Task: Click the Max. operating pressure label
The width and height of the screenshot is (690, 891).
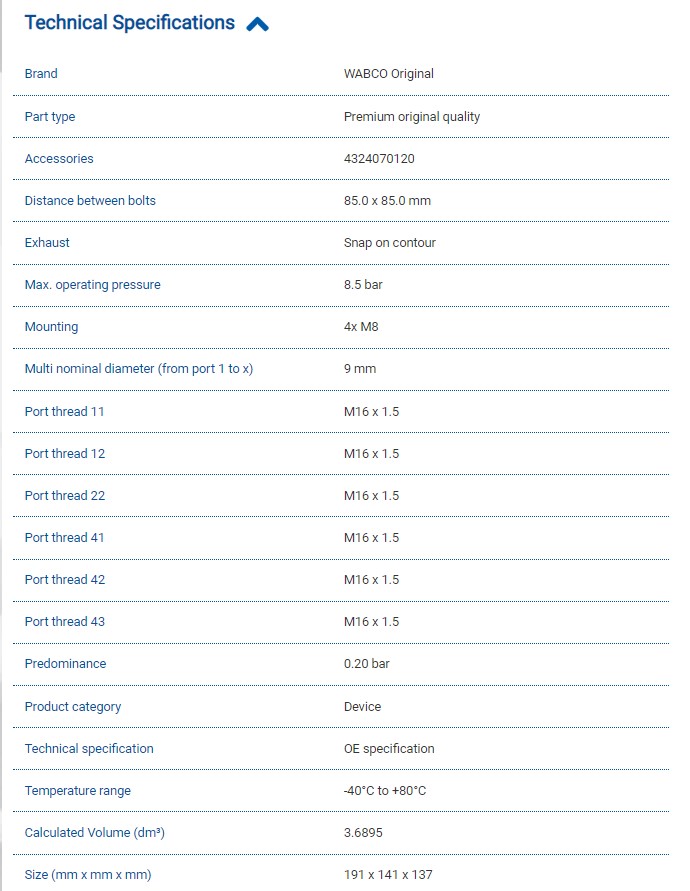Action: pyautogui.click(x=92, y=285)
